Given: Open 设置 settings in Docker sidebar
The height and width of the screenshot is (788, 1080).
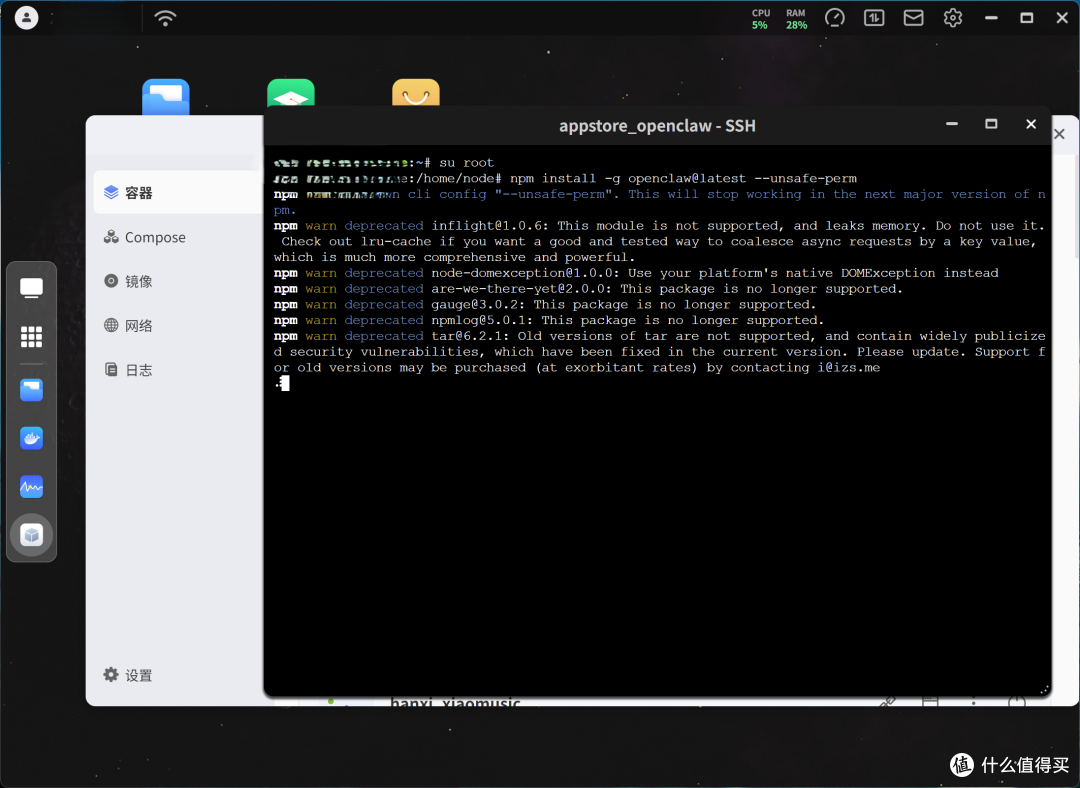Looking at the screenshot, I should coord(128,675).
